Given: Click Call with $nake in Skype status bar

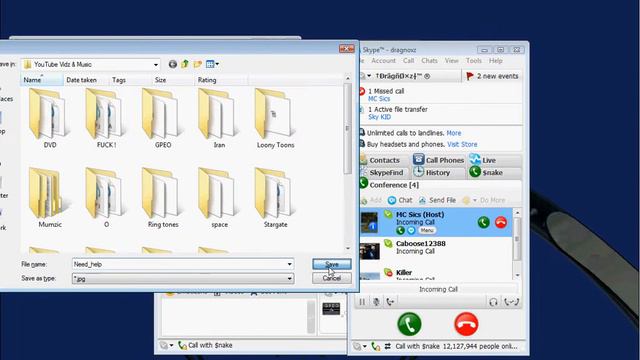Looking at the screenshot, I should click(x=417, y=347).
